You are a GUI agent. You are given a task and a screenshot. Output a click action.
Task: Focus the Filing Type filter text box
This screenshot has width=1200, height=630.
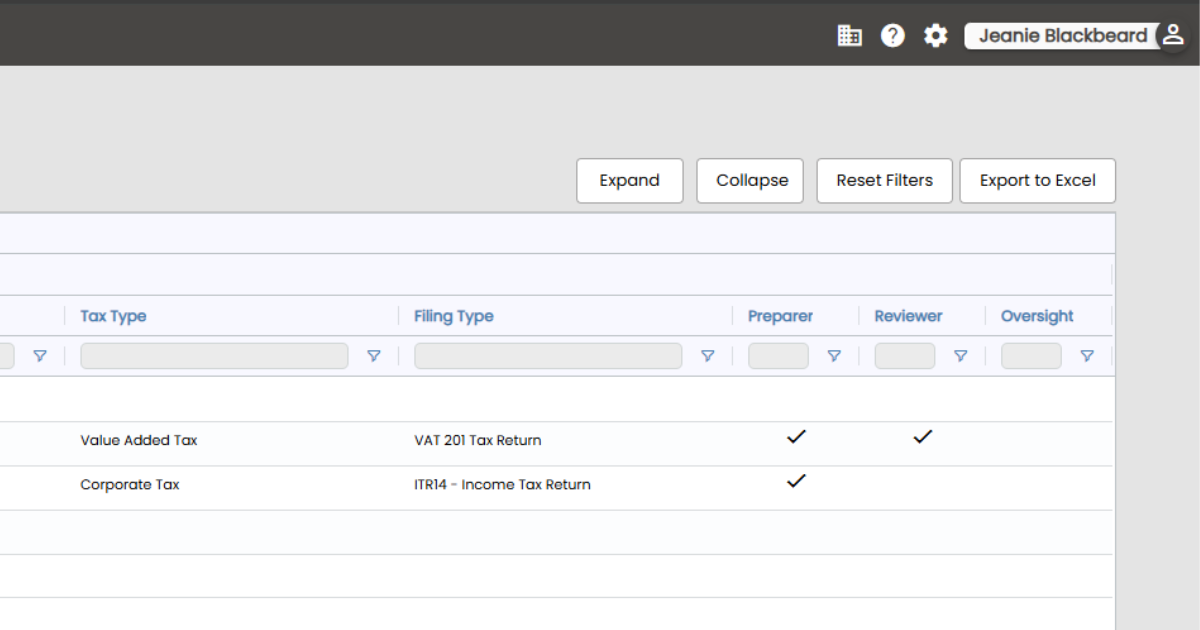click(x=549, y=356)
